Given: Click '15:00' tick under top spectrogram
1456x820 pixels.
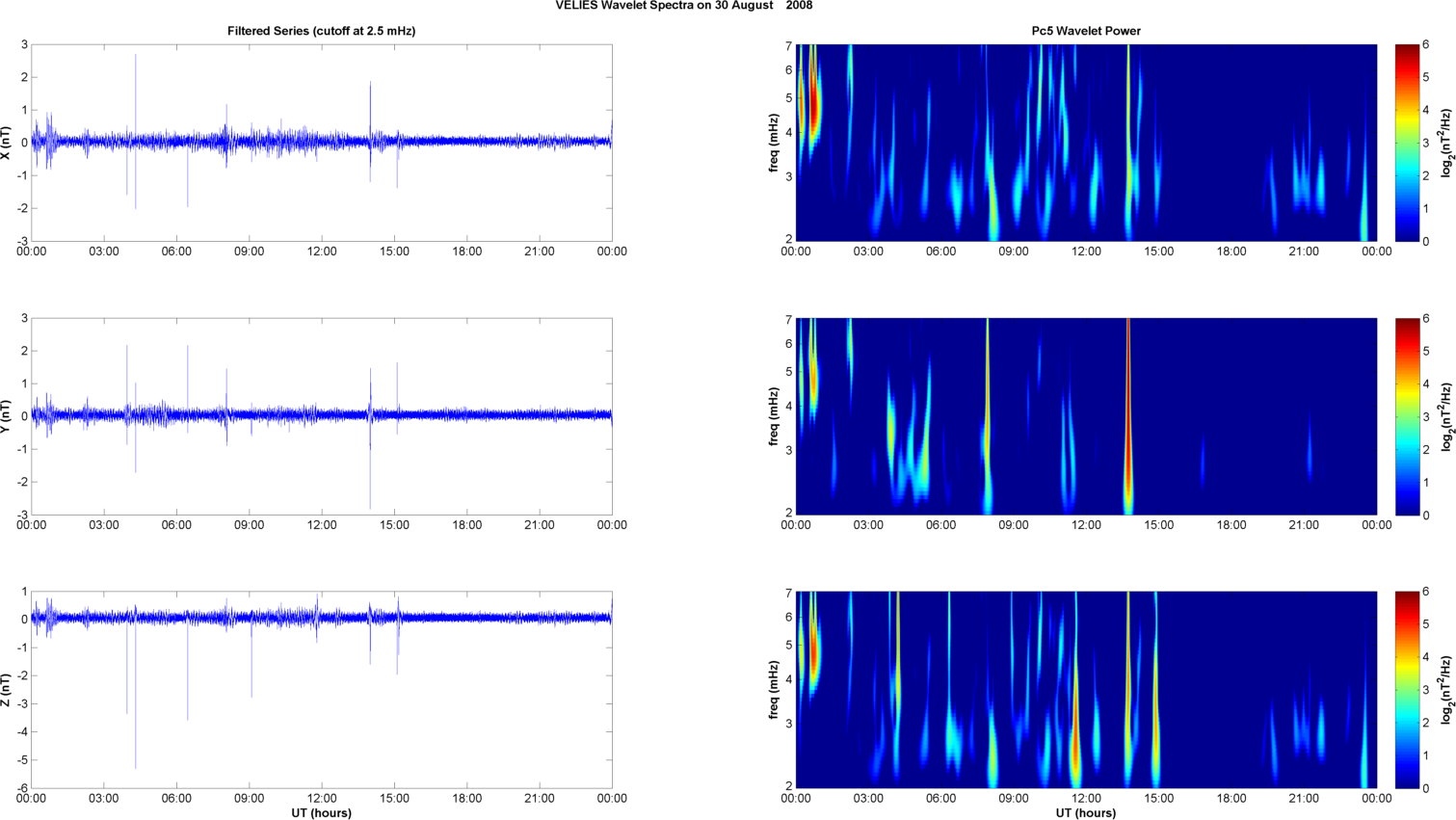Looking at the screenshot, I should (1158, 251).
